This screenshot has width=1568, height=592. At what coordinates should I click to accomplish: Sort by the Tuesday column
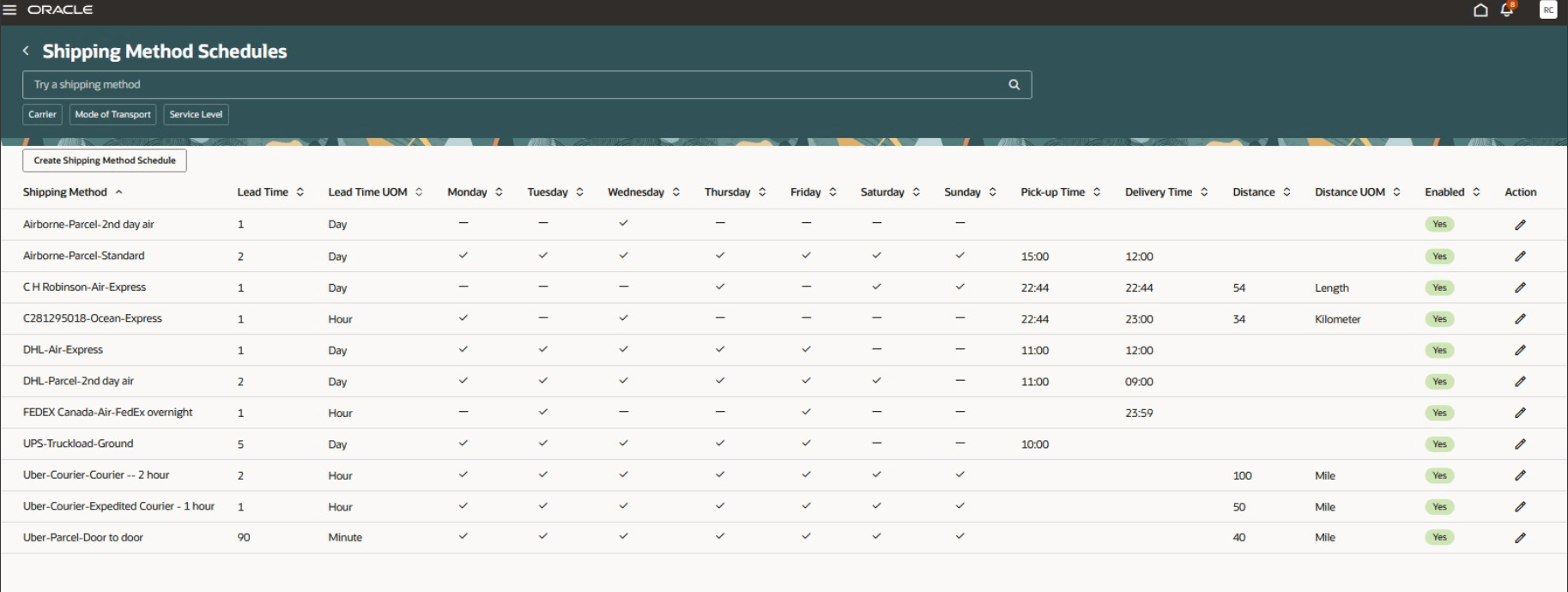pos(579,192)
